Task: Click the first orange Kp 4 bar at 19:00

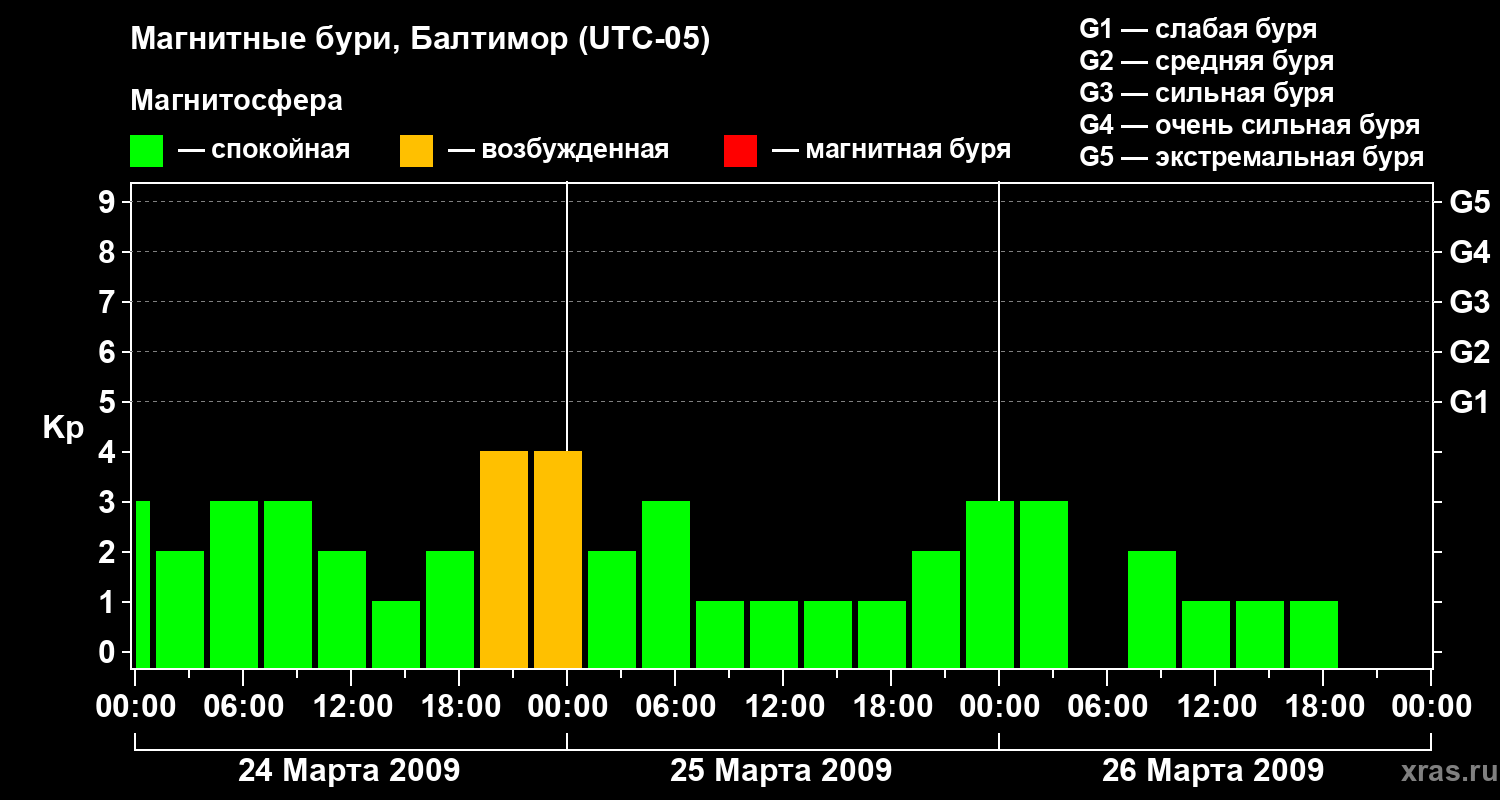Action: (504, 559)
